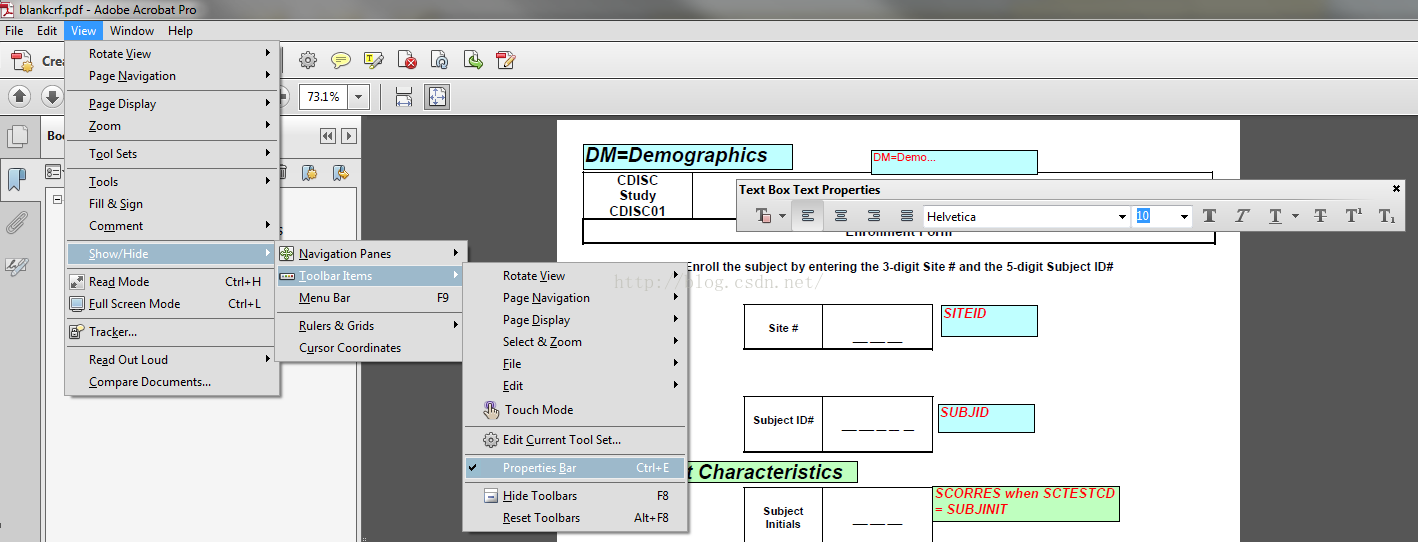Open the zoom percentage dropdown arrow

[359, 97]
